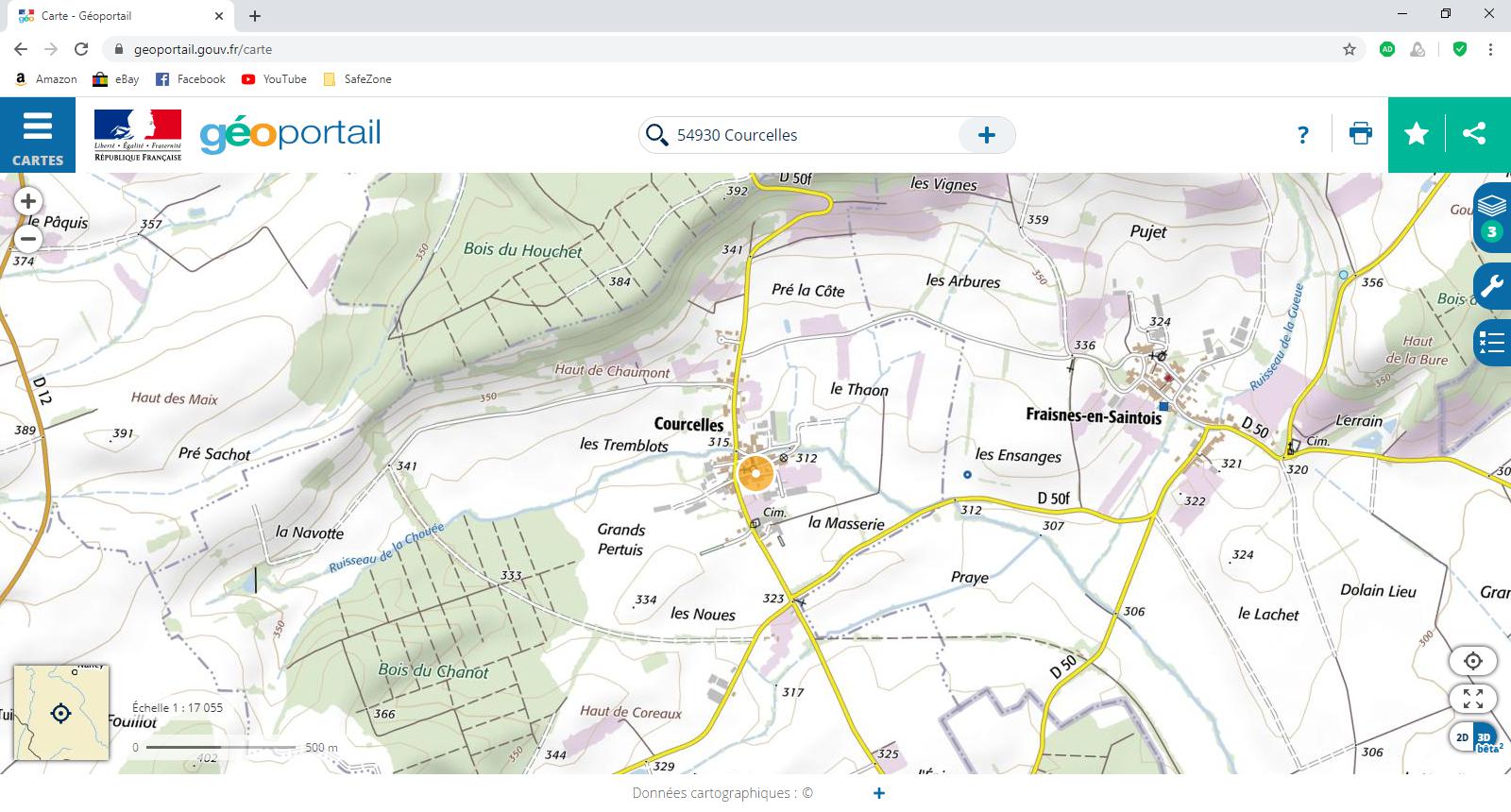The width and height of the screenshot is (1511, 812).
Task: Open favorites star panel
Action: (1417, 134)
